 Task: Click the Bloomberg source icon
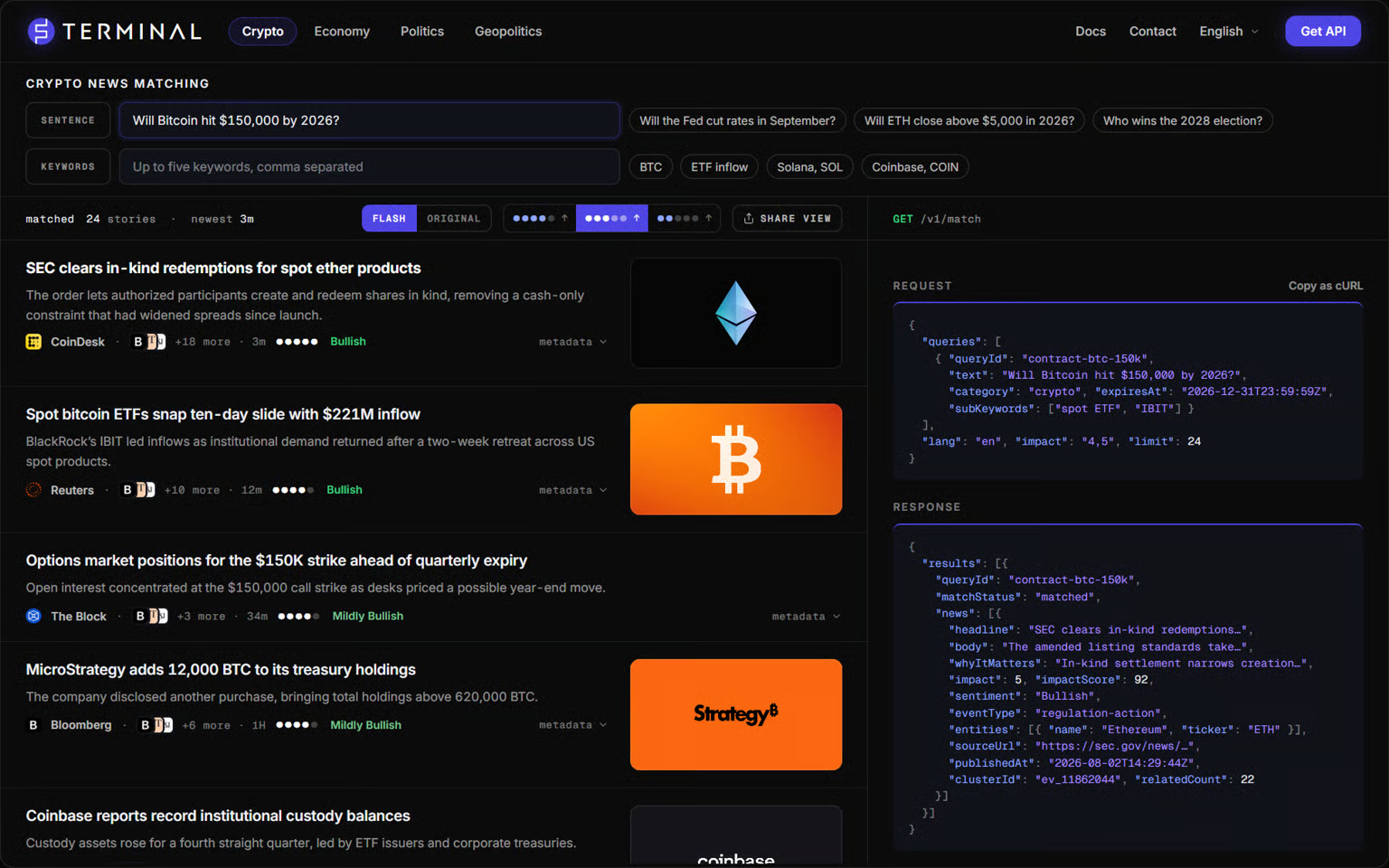(33, 725)
